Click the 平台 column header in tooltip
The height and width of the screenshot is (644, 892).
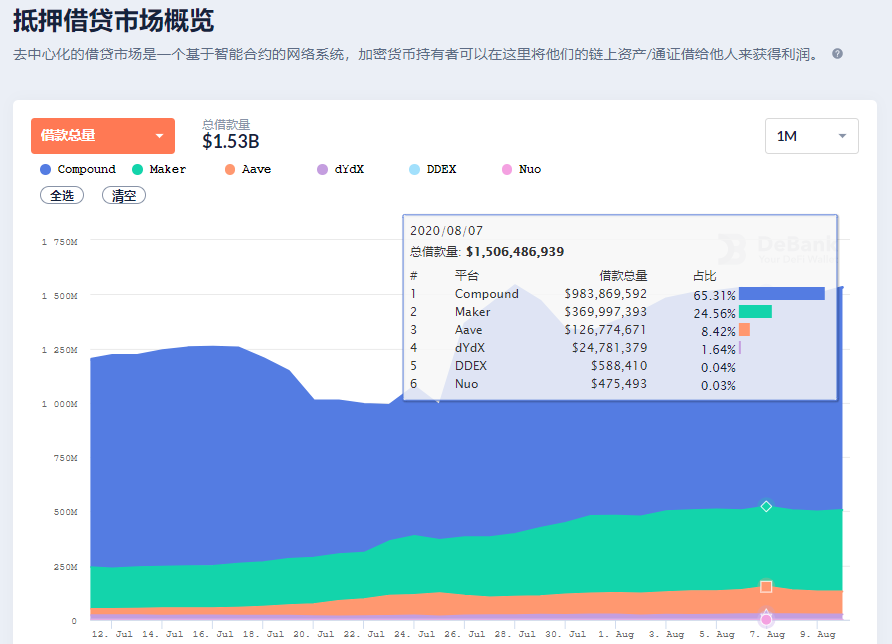(x=467, y=275)
